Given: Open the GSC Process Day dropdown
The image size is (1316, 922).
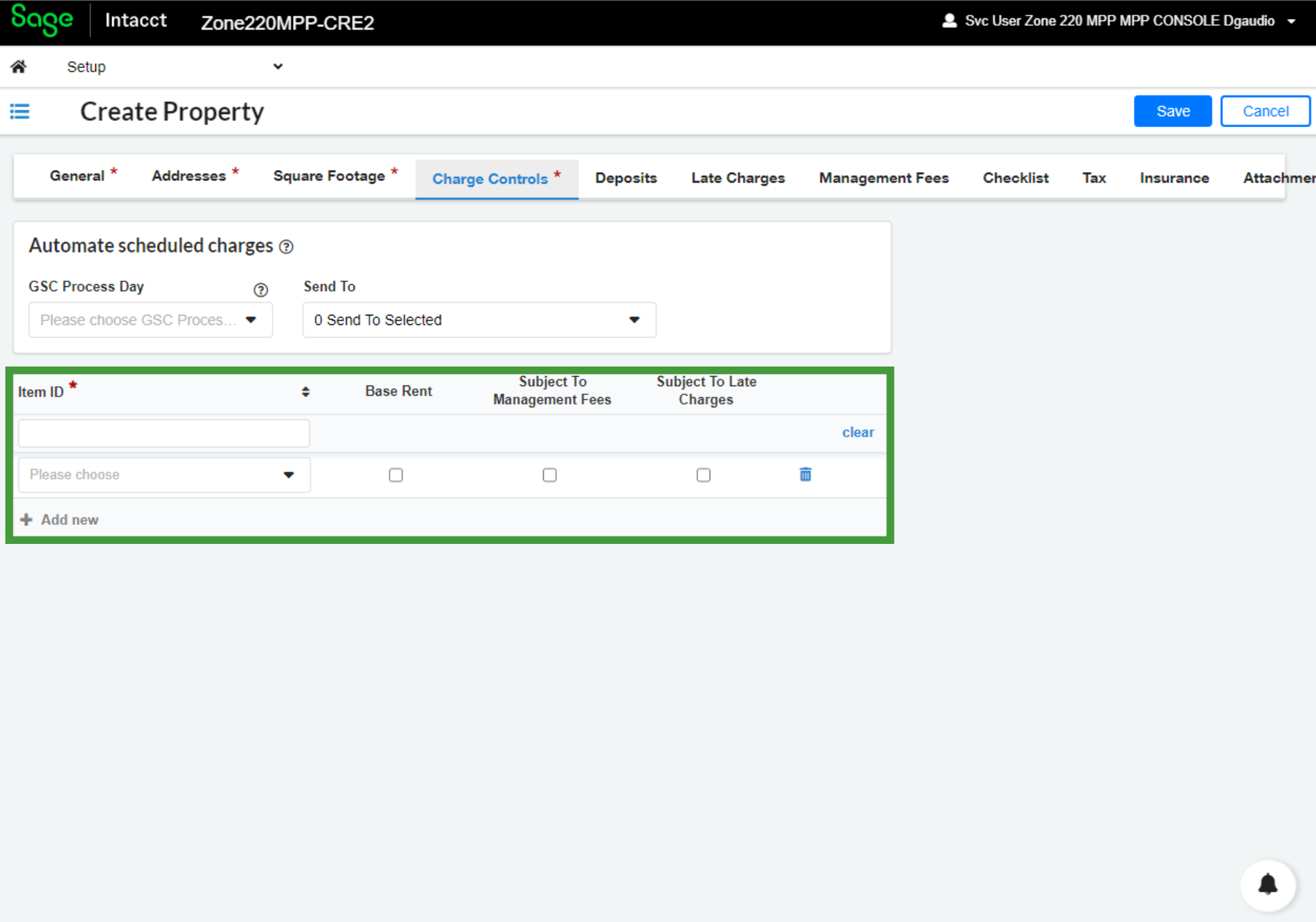Looking at the screenshot, I should (x=150, y=320).
